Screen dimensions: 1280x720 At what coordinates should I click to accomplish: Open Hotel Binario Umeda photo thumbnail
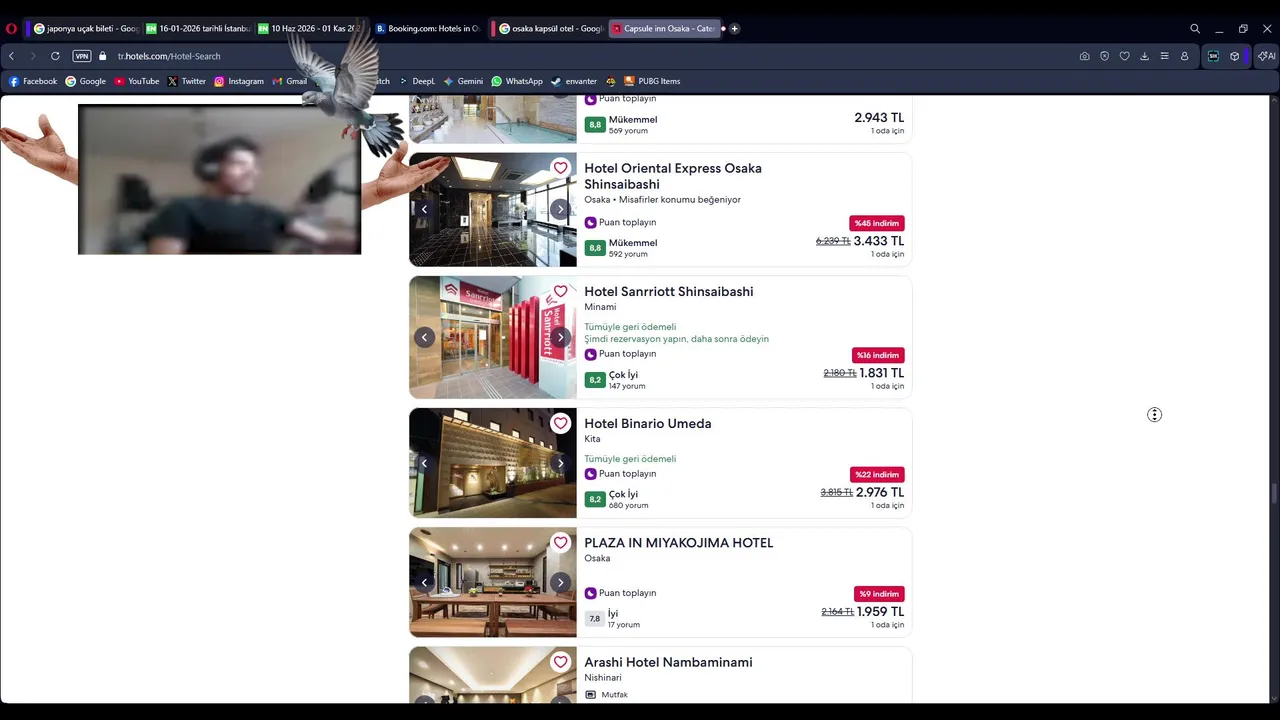pos(493,463)
